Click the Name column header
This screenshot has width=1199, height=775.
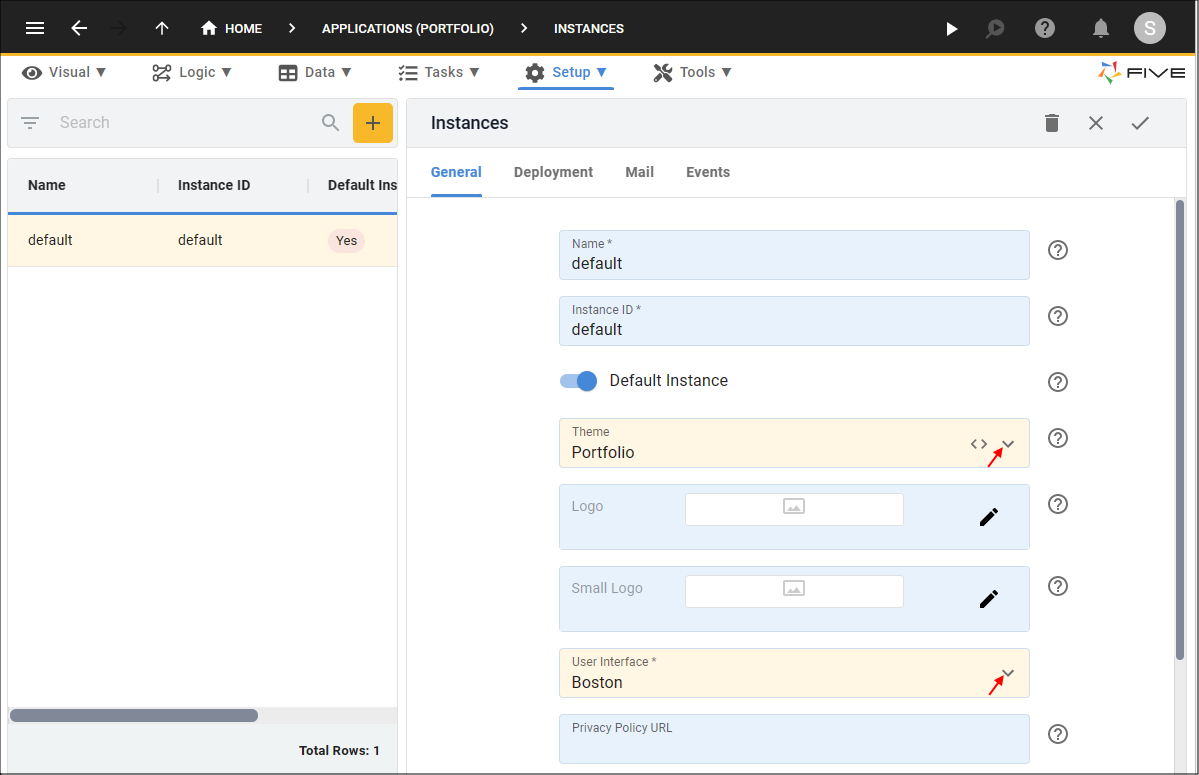pos(47,186)
